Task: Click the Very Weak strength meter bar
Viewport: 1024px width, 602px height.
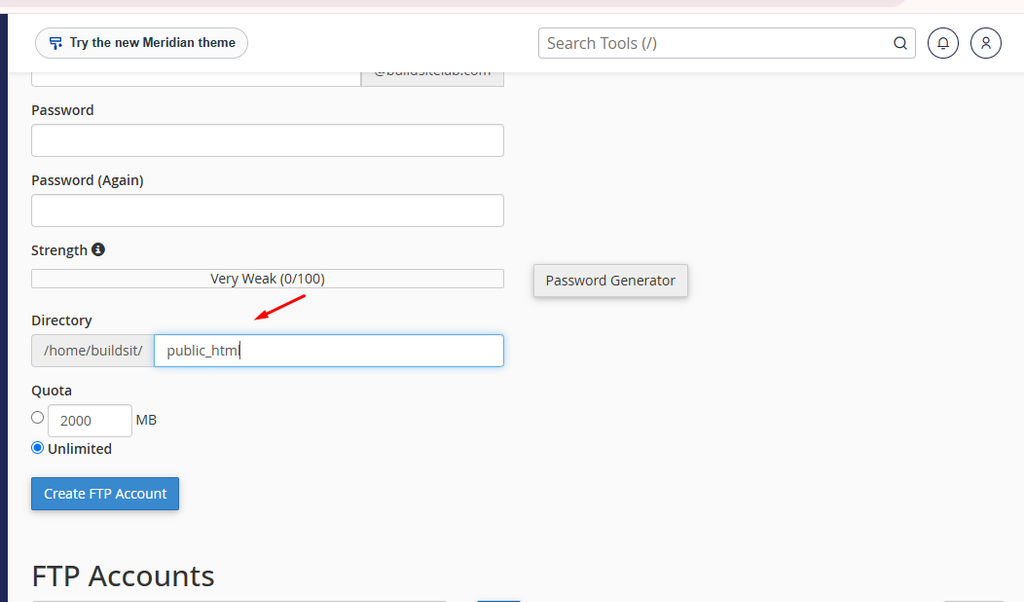Action: [267, 279]
